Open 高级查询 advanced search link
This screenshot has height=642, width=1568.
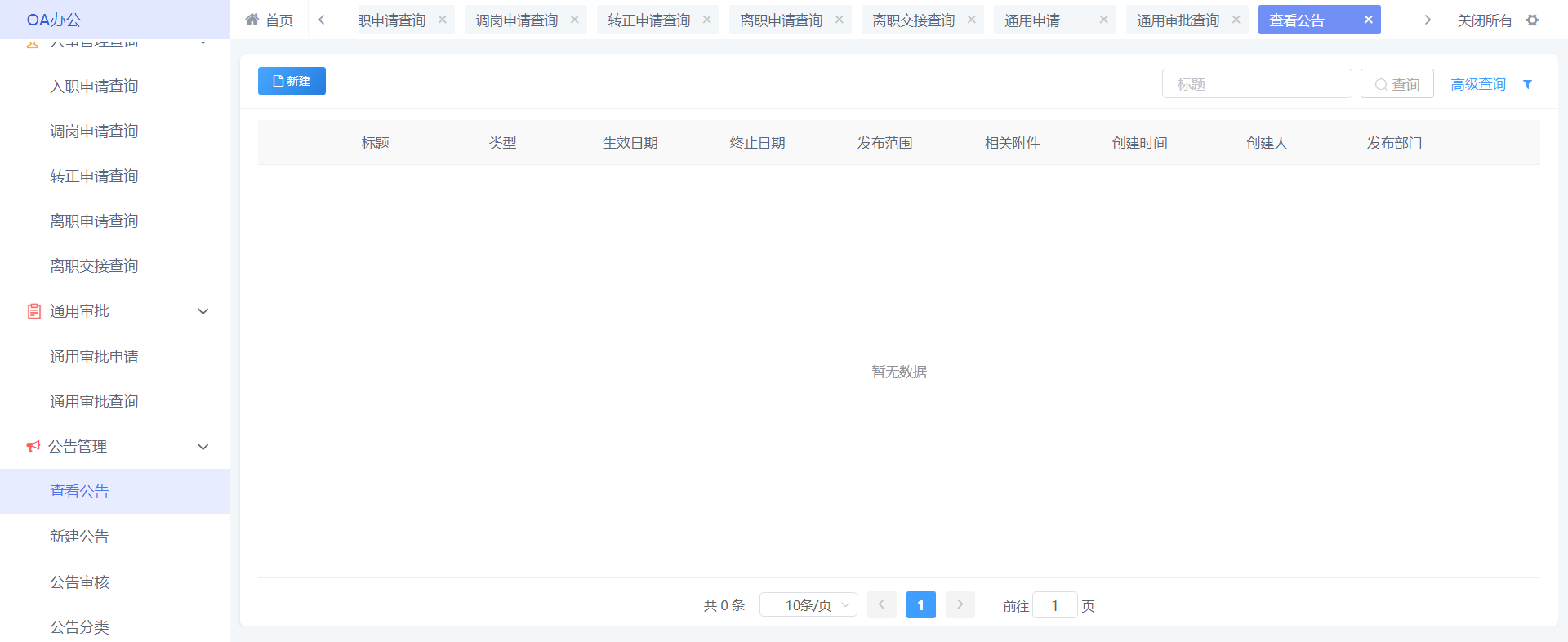[x=1477, y=84]
